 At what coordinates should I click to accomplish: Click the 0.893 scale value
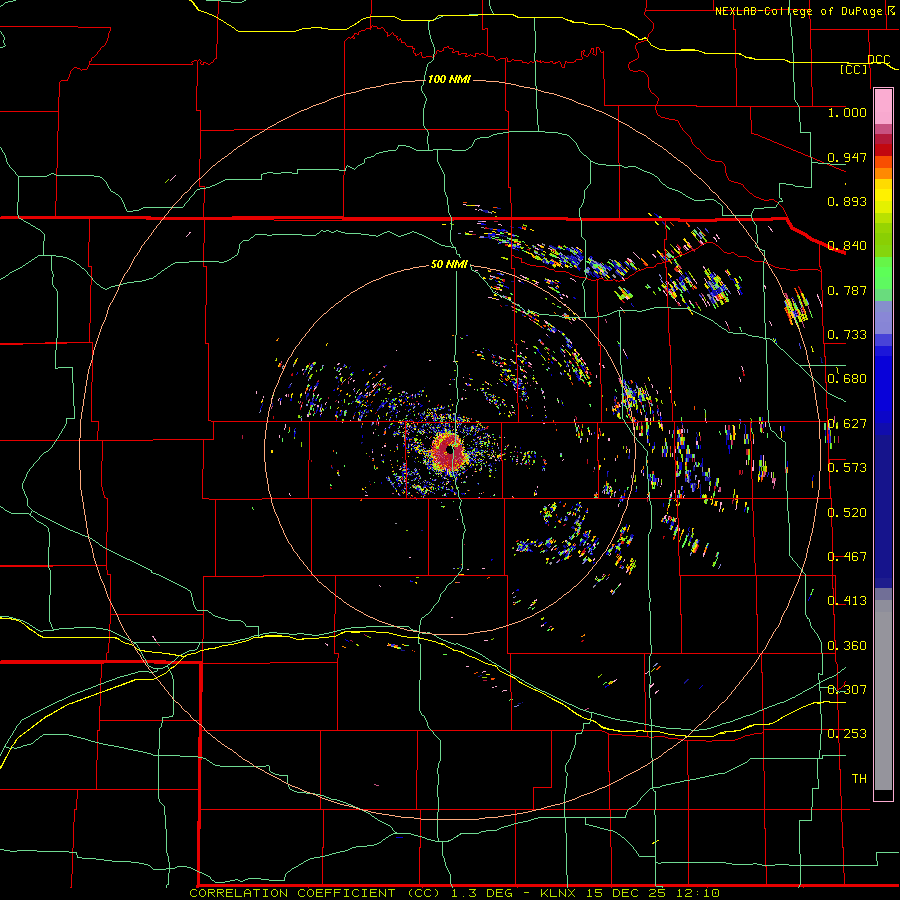847,201
